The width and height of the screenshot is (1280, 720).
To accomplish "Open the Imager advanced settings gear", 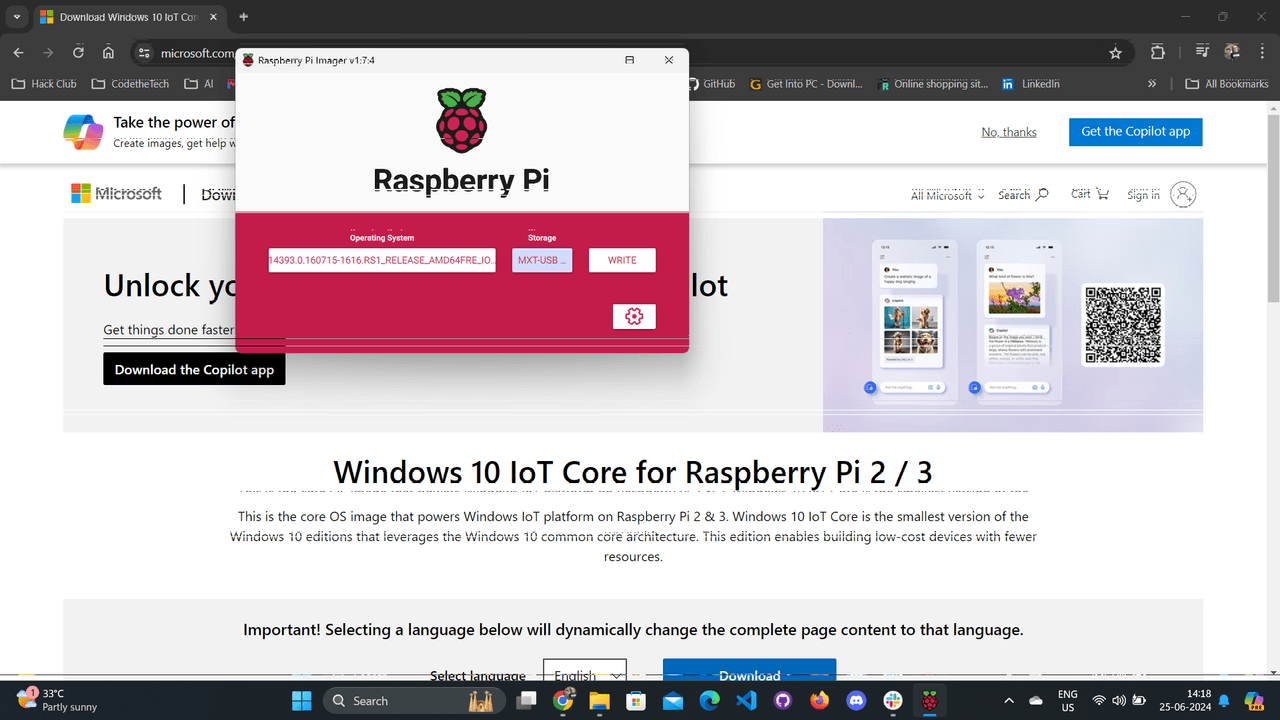I will click(x=634, y=316).
